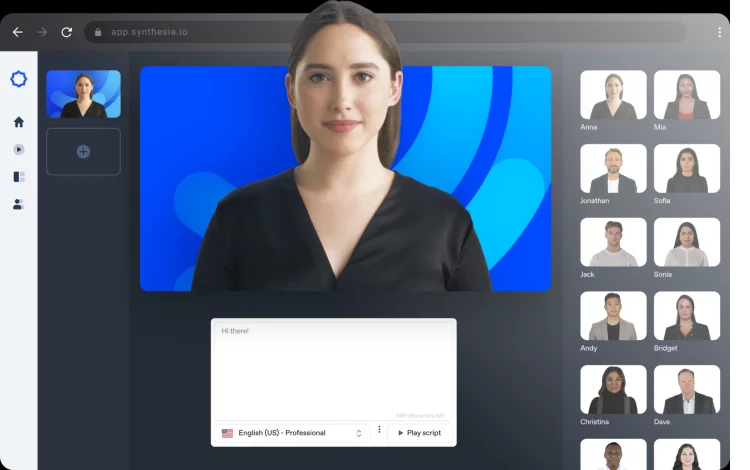Open the avatars people icon in sidebar
Viewport: 750px width, 470px height.
coord(19,205)
